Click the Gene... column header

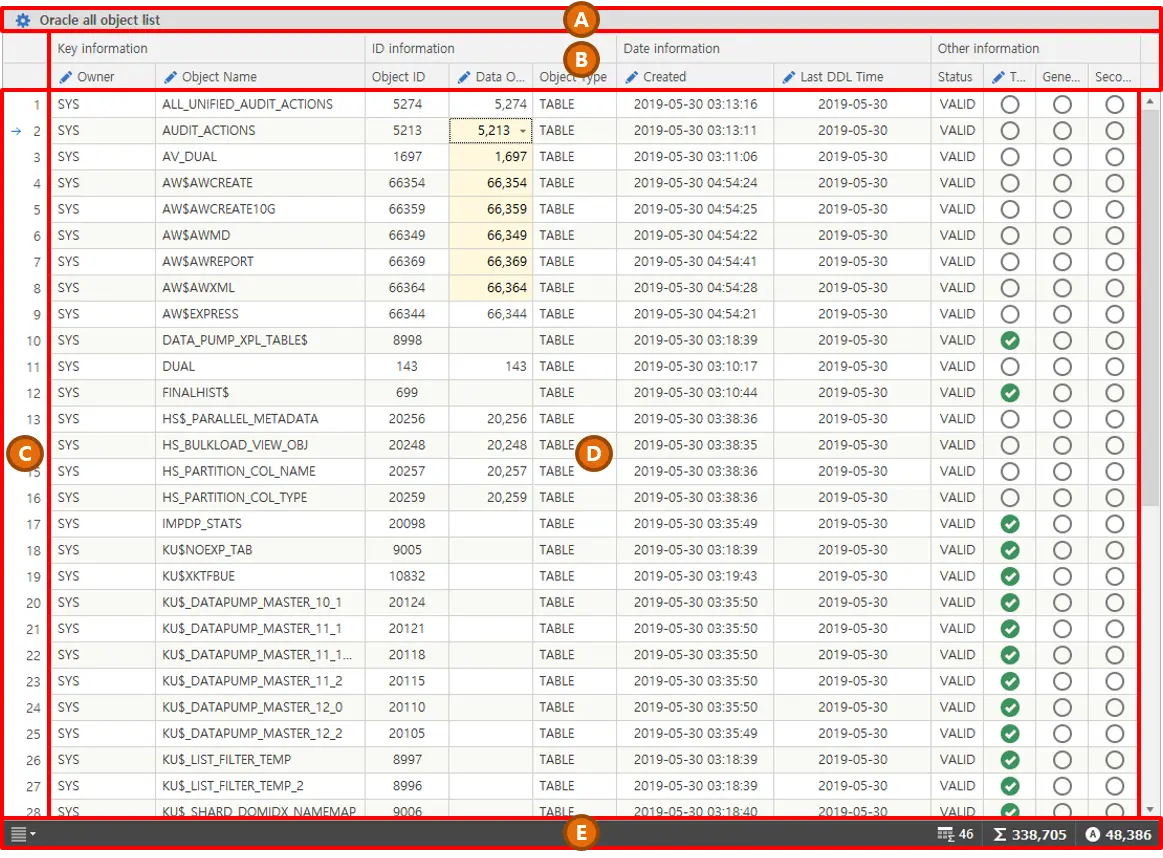coord(1061,76)
